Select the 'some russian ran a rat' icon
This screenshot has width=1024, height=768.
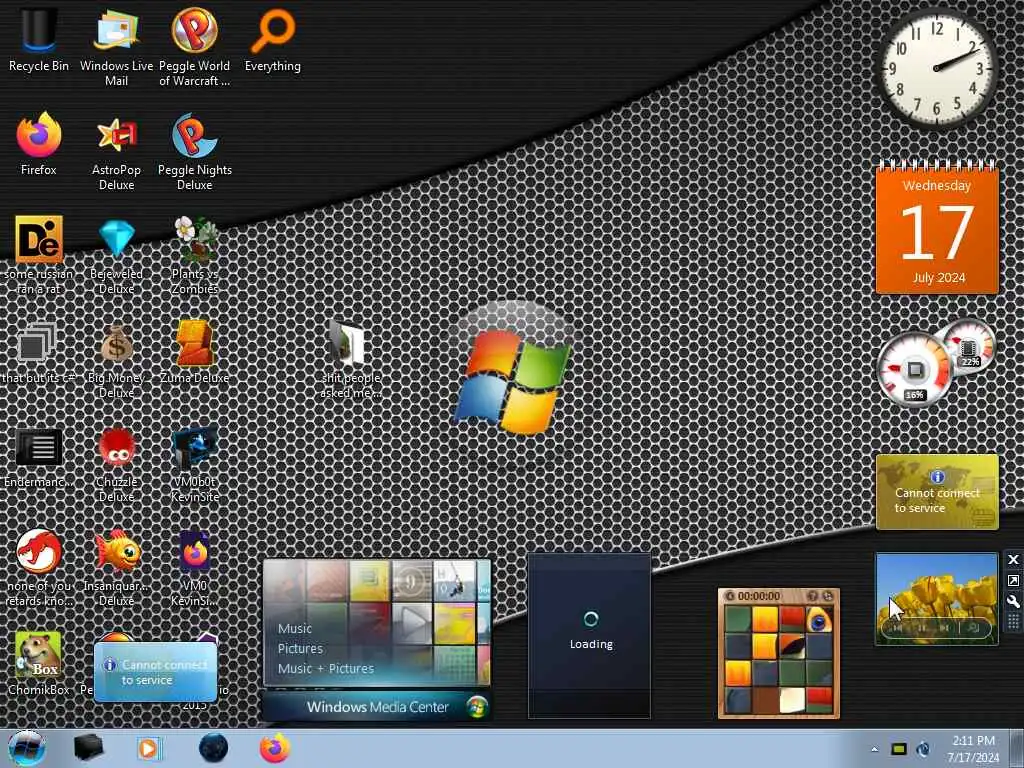(x=39, y=255)
